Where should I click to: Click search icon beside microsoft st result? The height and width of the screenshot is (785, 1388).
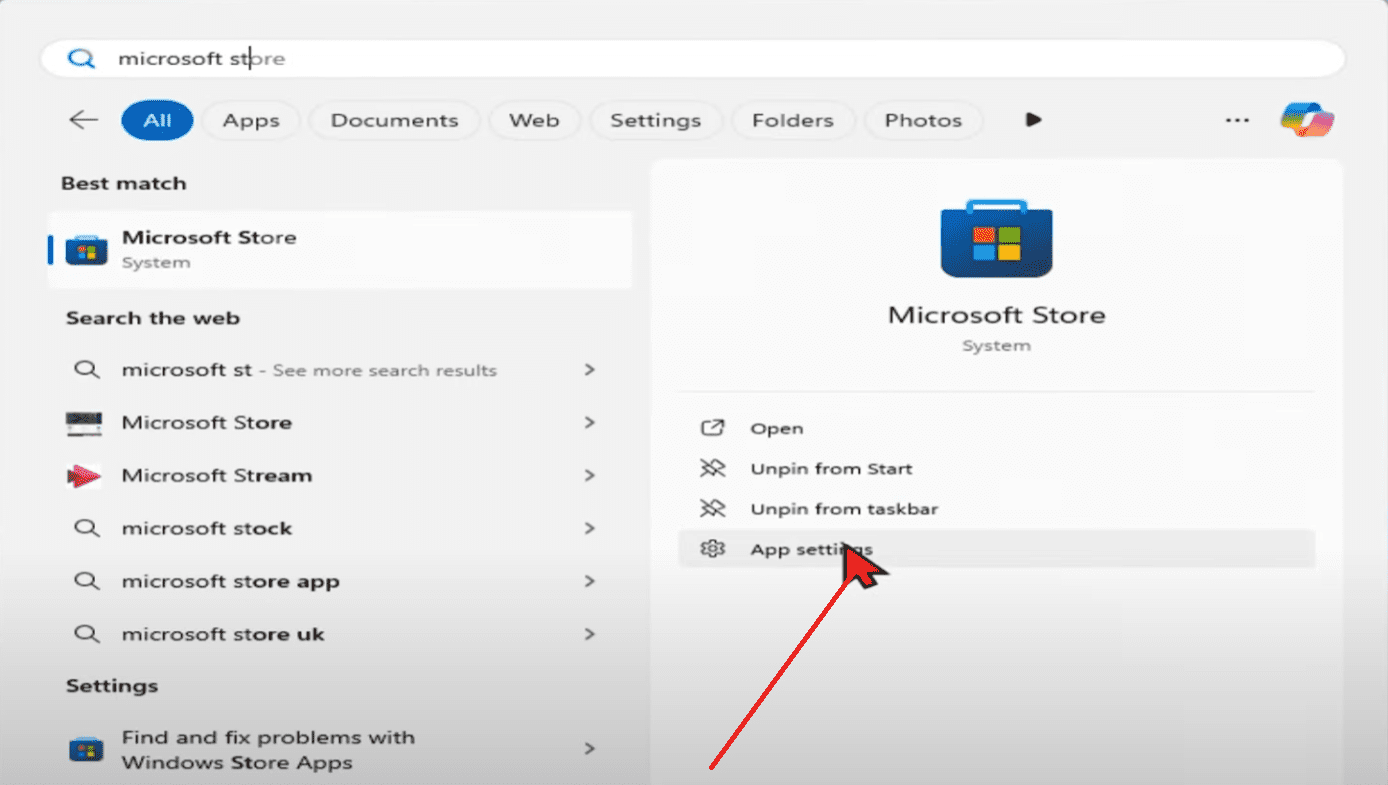click(x=87, y=370)
